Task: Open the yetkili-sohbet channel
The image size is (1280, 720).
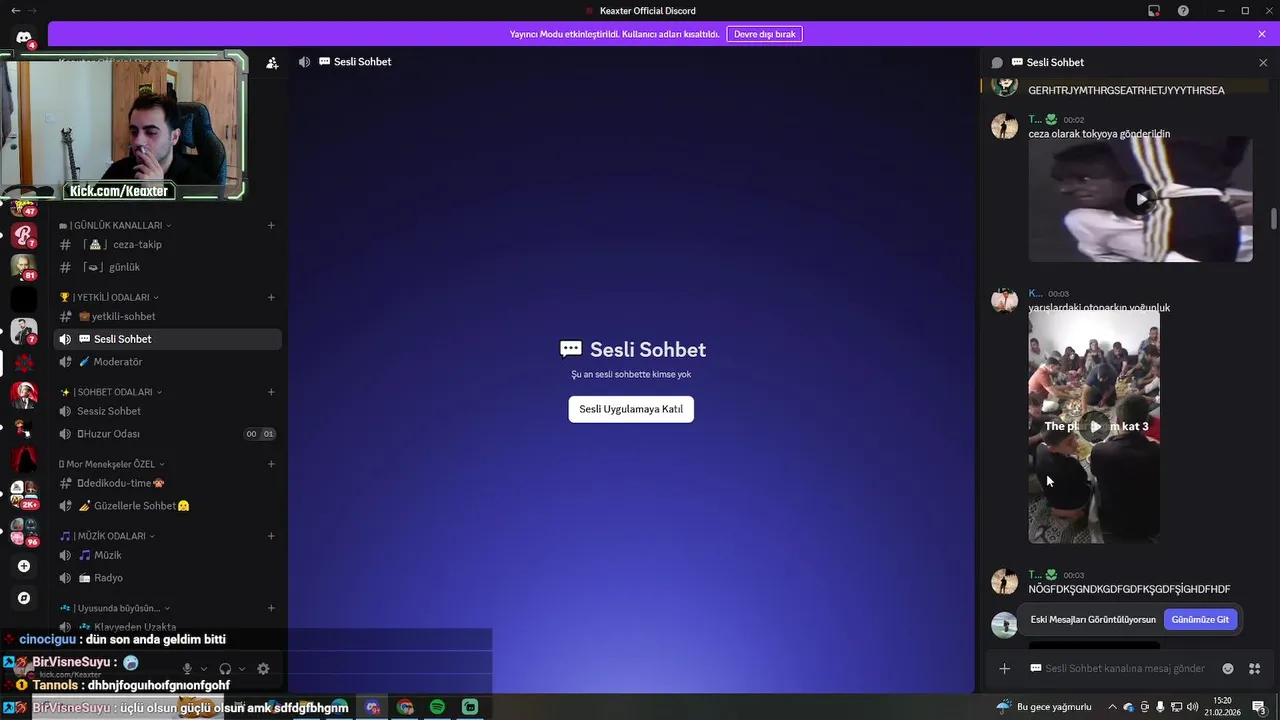Action: click(x=168, y=316)
